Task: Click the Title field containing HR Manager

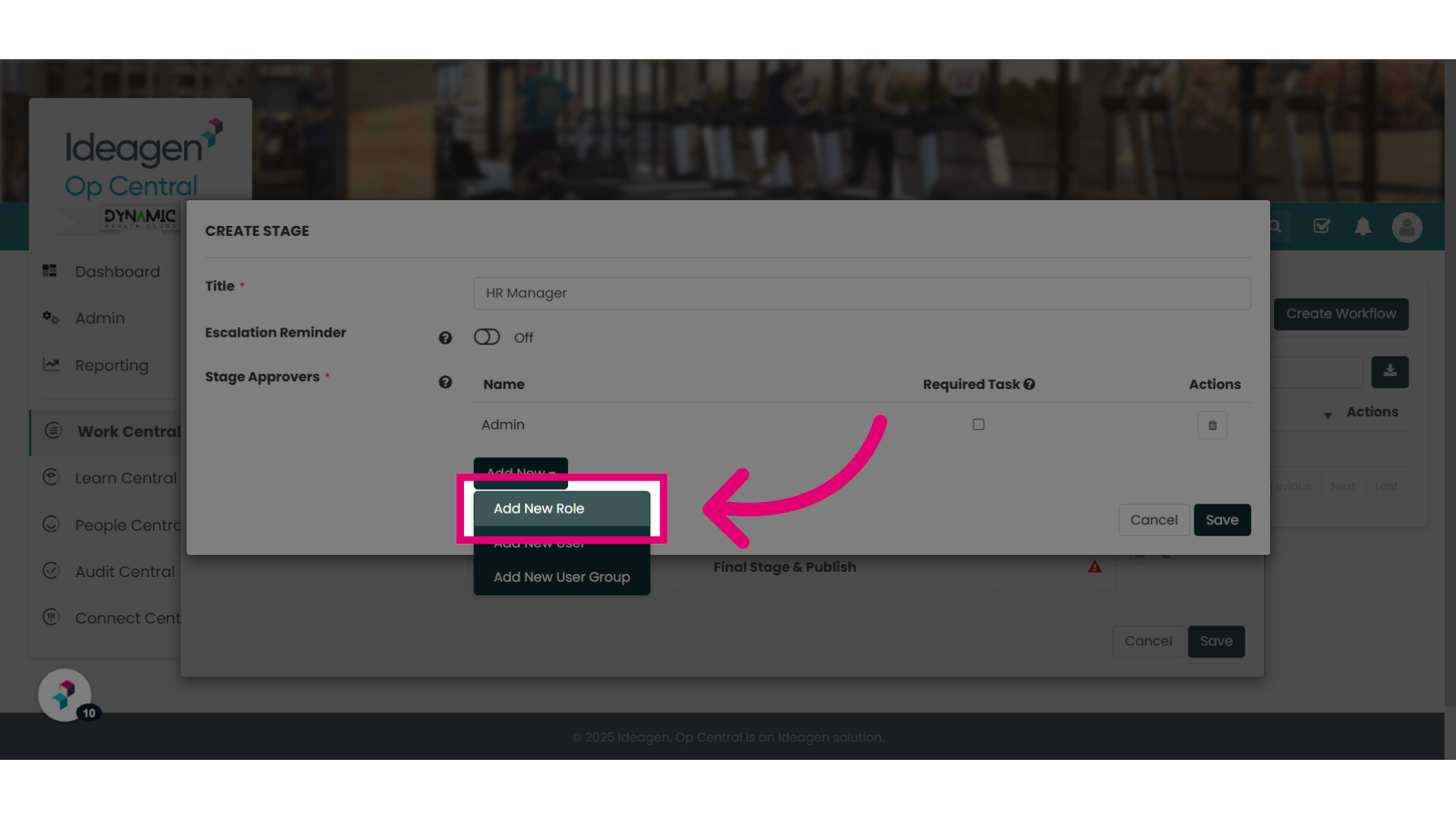Action: pyautogui.click(x=862, y=293)
